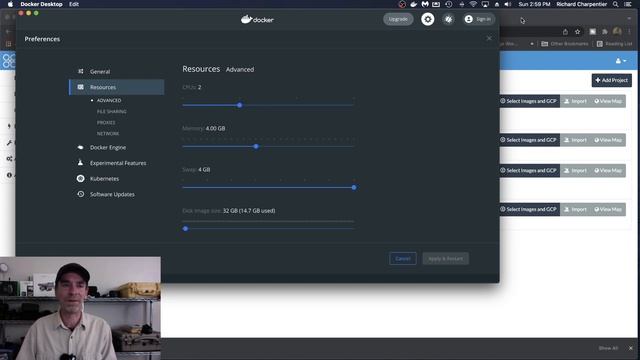Click the Disk image size slider handle
Viewport: 640px width, 360px height.
(x=185, y=229)
